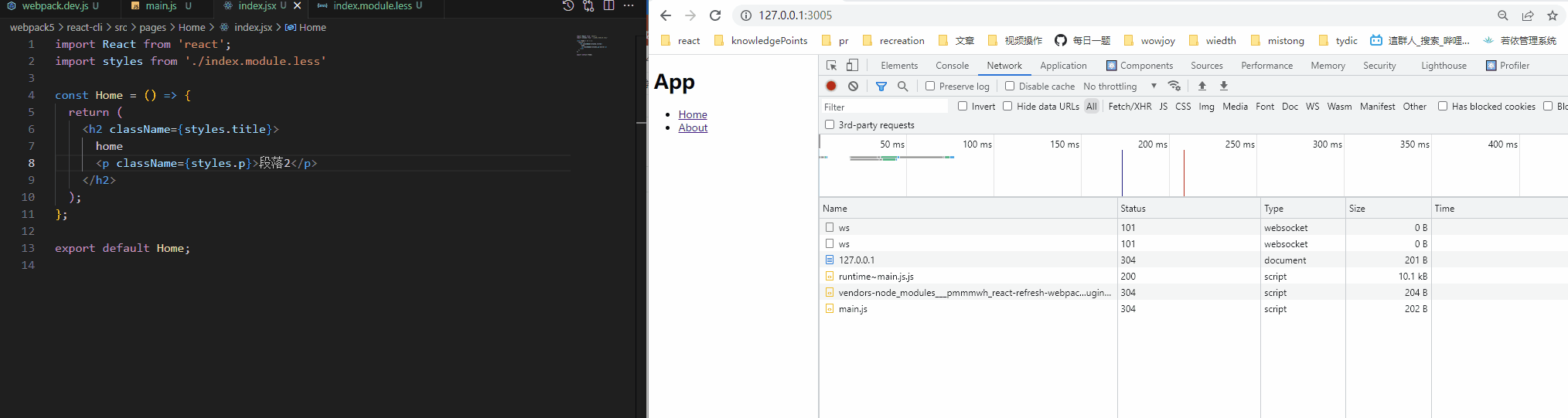Go forward in Chrome browser
The width and height of the screenshot is (1568, 418).
(690, 15)
